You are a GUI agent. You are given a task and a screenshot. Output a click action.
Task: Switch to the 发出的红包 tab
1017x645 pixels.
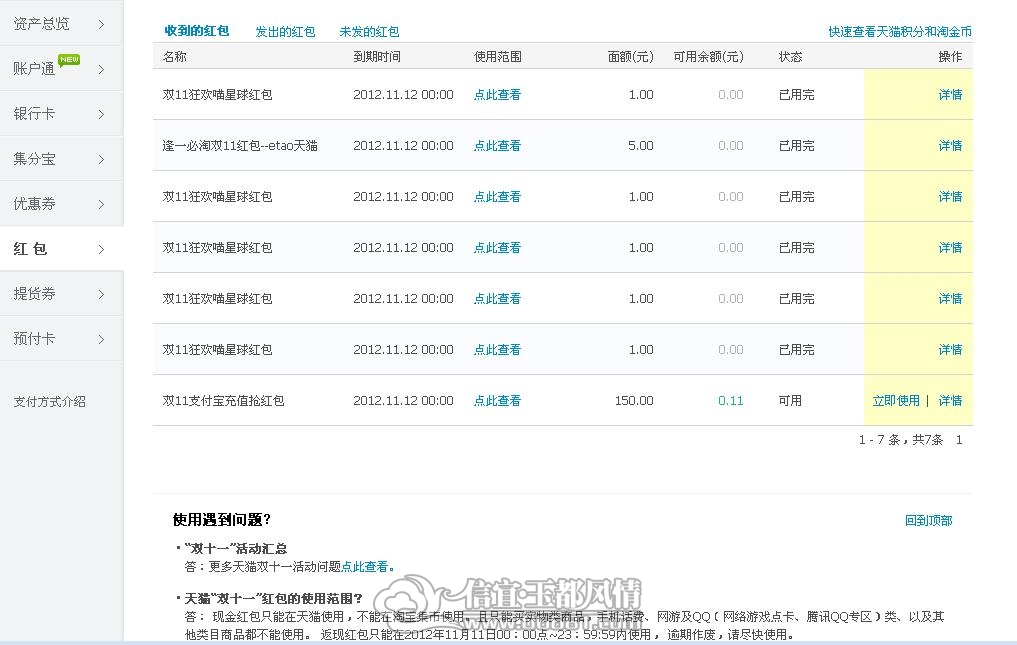285,31
